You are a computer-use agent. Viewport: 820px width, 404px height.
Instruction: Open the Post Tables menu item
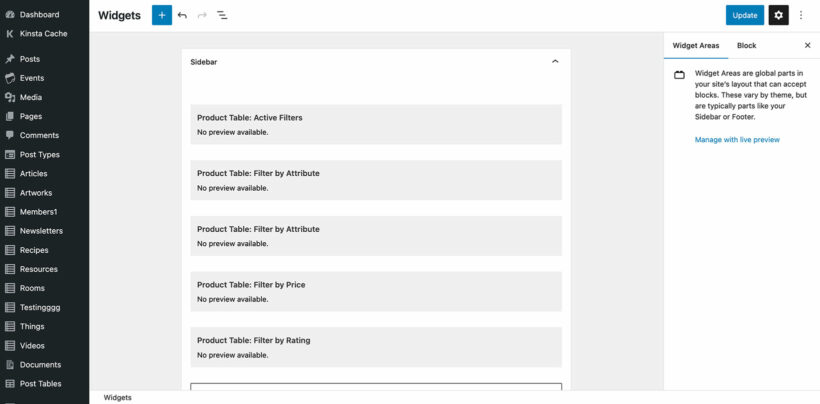(40, 384)
